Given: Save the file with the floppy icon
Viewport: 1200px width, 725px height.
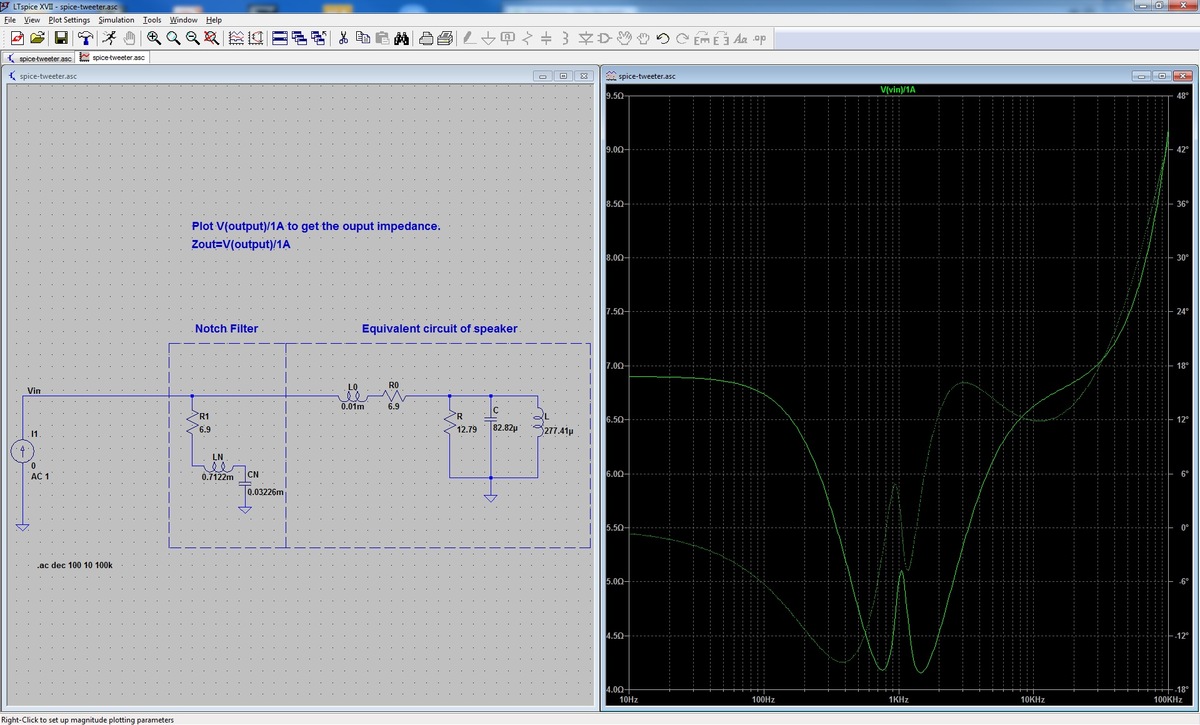Looking at the screenshot, I should 60,38.
